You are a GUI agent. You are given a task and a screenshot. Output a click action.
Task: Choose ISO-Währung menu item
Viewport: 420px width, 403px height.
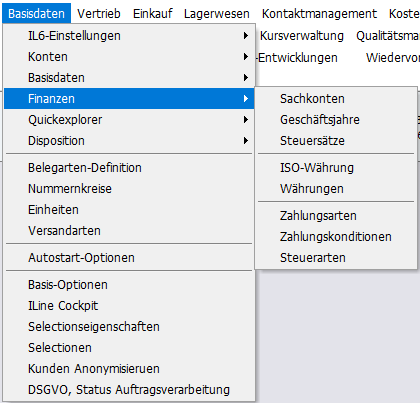click(x=336, y=168)
